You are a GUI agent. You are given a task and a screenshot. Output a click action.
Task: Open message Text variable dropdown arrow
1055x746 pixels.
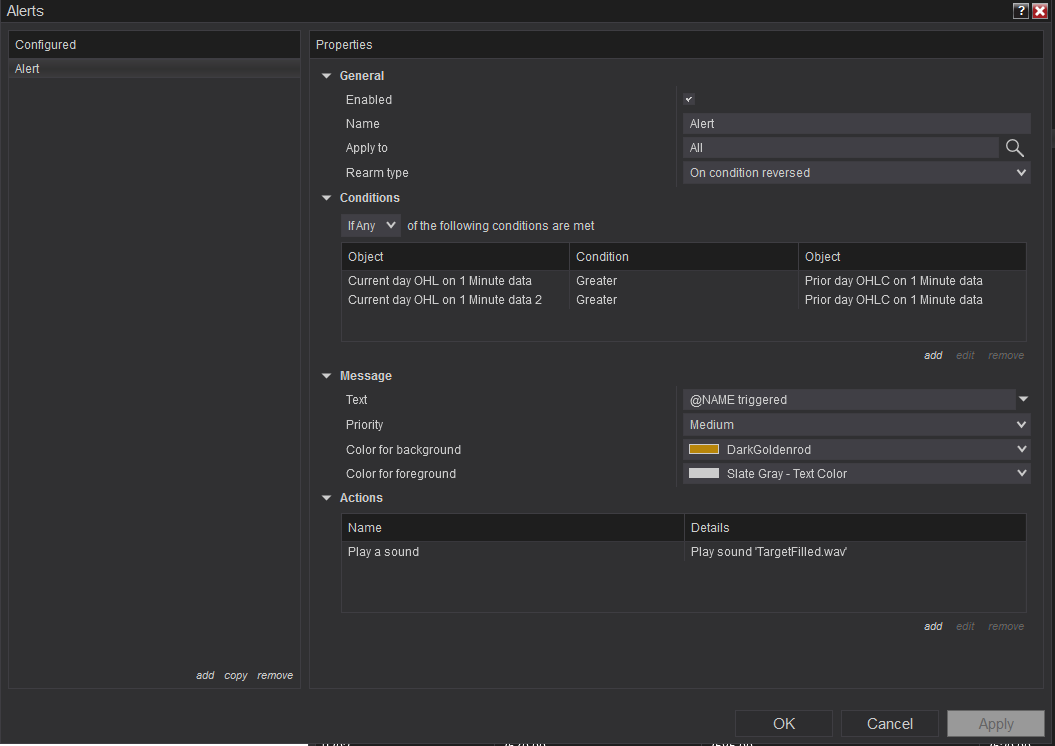tap(1023, 400)
